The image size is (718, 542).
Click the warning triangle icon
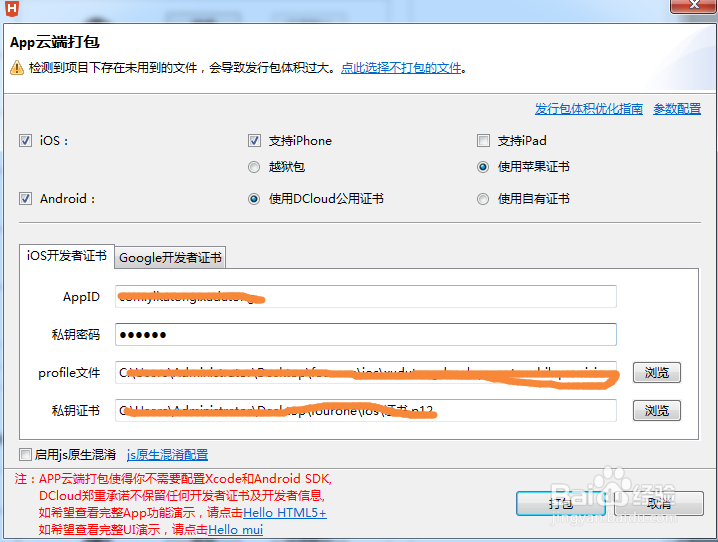pos(16,68)
